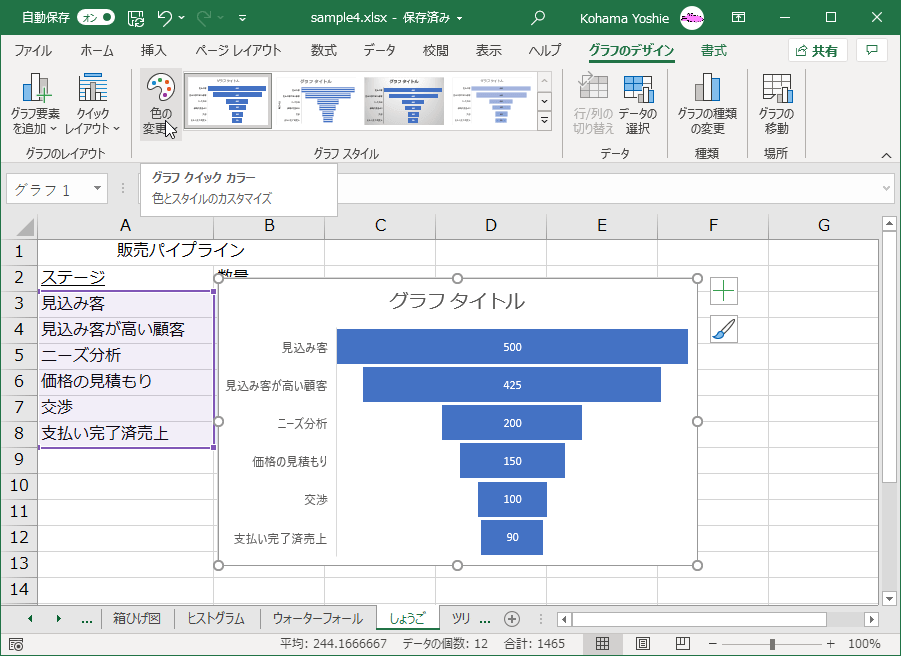Image resolution: width=901 pixels, height=656 pixels.
Task: Open the ヒストグラム sheet tab
Action: [x=216, y=619]
